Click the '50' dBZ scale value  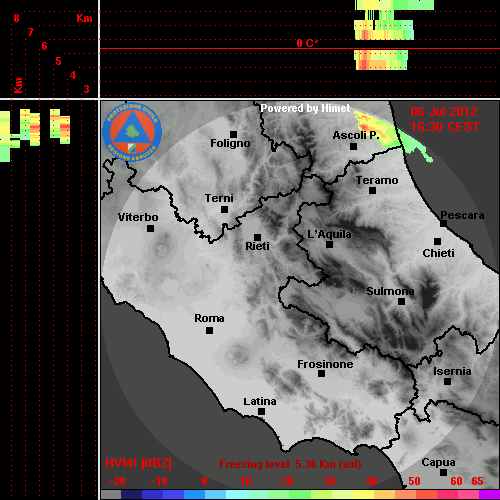414,481
